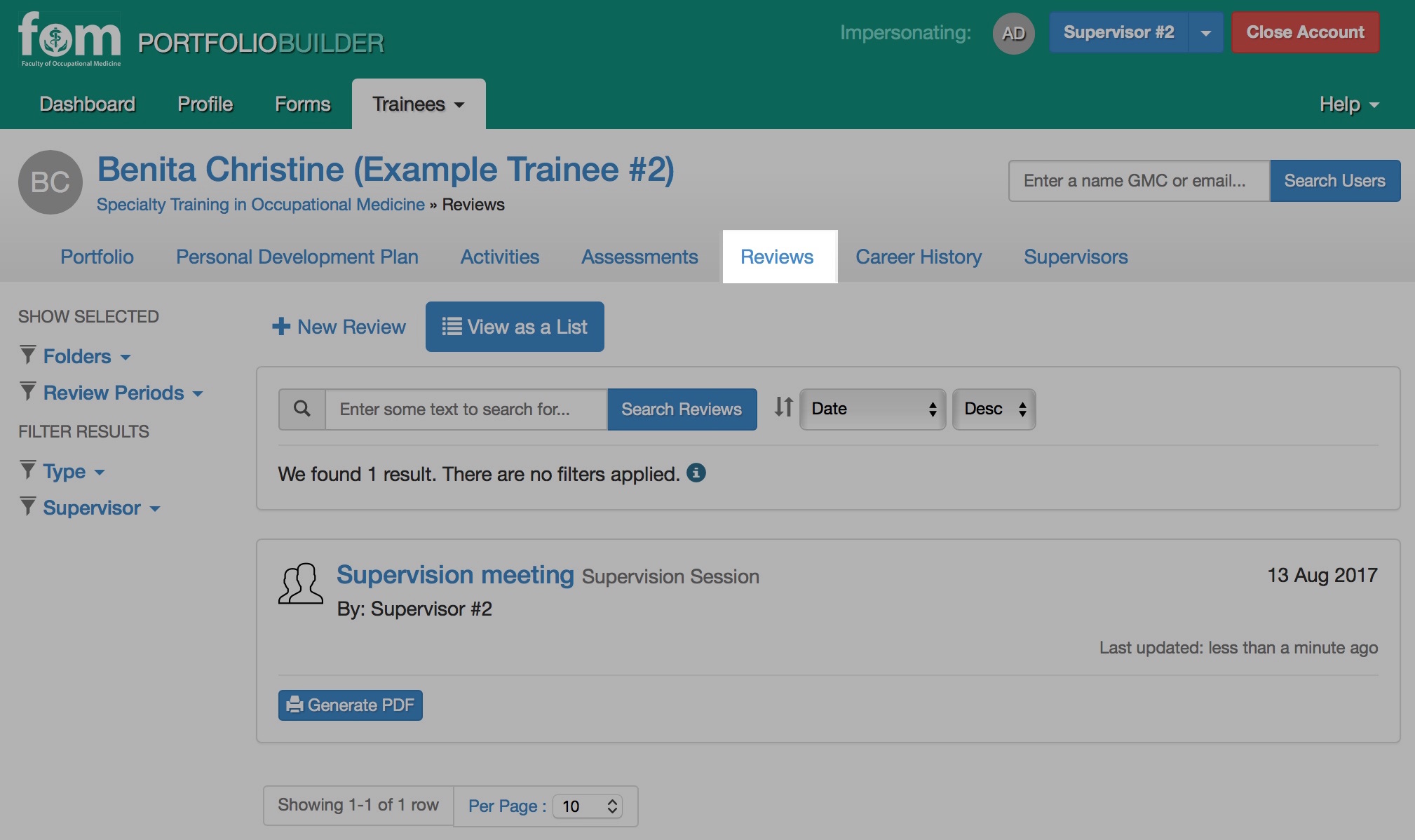The image size is (1415, 840).
Task: Click the AD avatar circle
Action: coord(1013,33)
